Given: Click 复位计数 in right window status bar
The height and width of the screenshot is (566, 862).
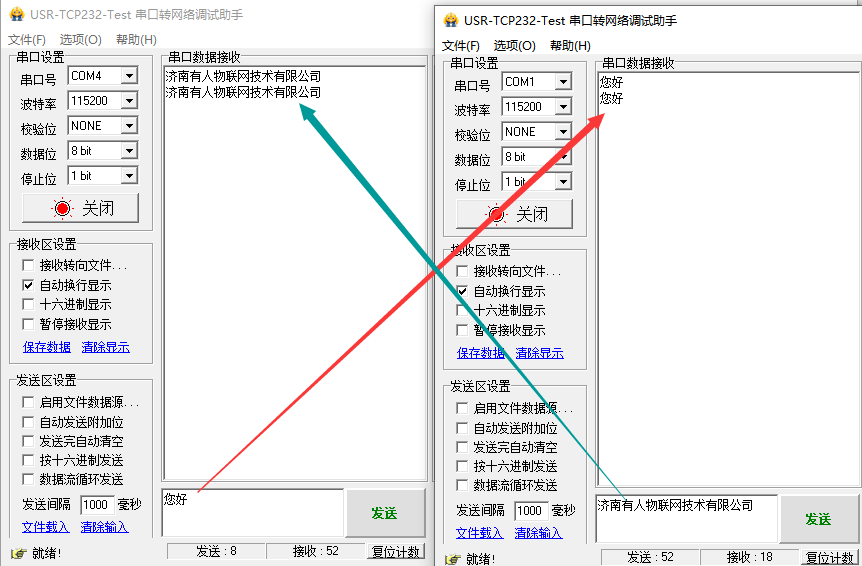Looking at the screenshot, I should pos(830,558).
